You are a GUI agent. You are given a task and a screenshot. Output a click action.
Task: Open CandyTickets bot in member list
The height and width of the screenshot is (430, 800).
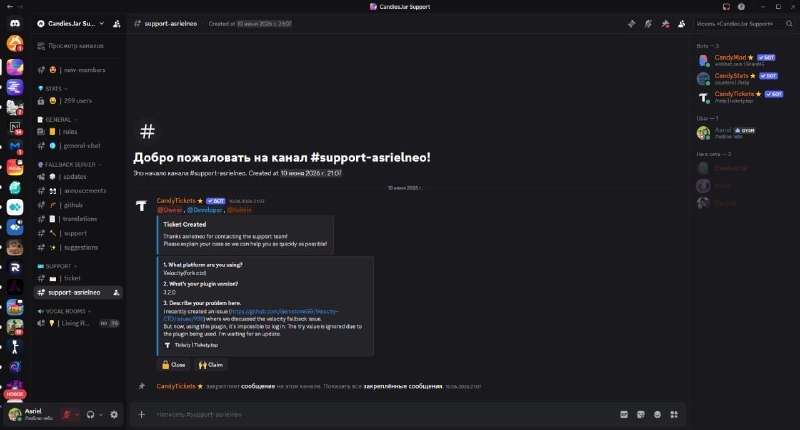click(741, 97)
